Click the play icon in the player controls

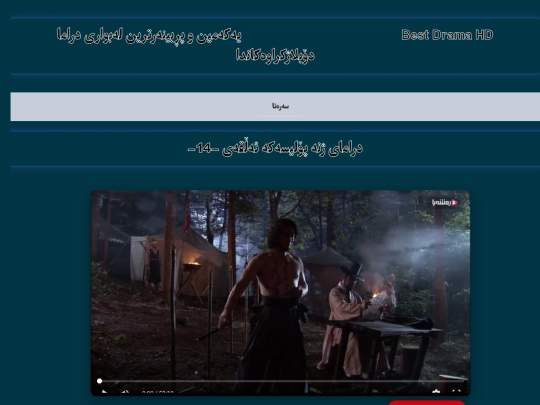pos(104,392)
